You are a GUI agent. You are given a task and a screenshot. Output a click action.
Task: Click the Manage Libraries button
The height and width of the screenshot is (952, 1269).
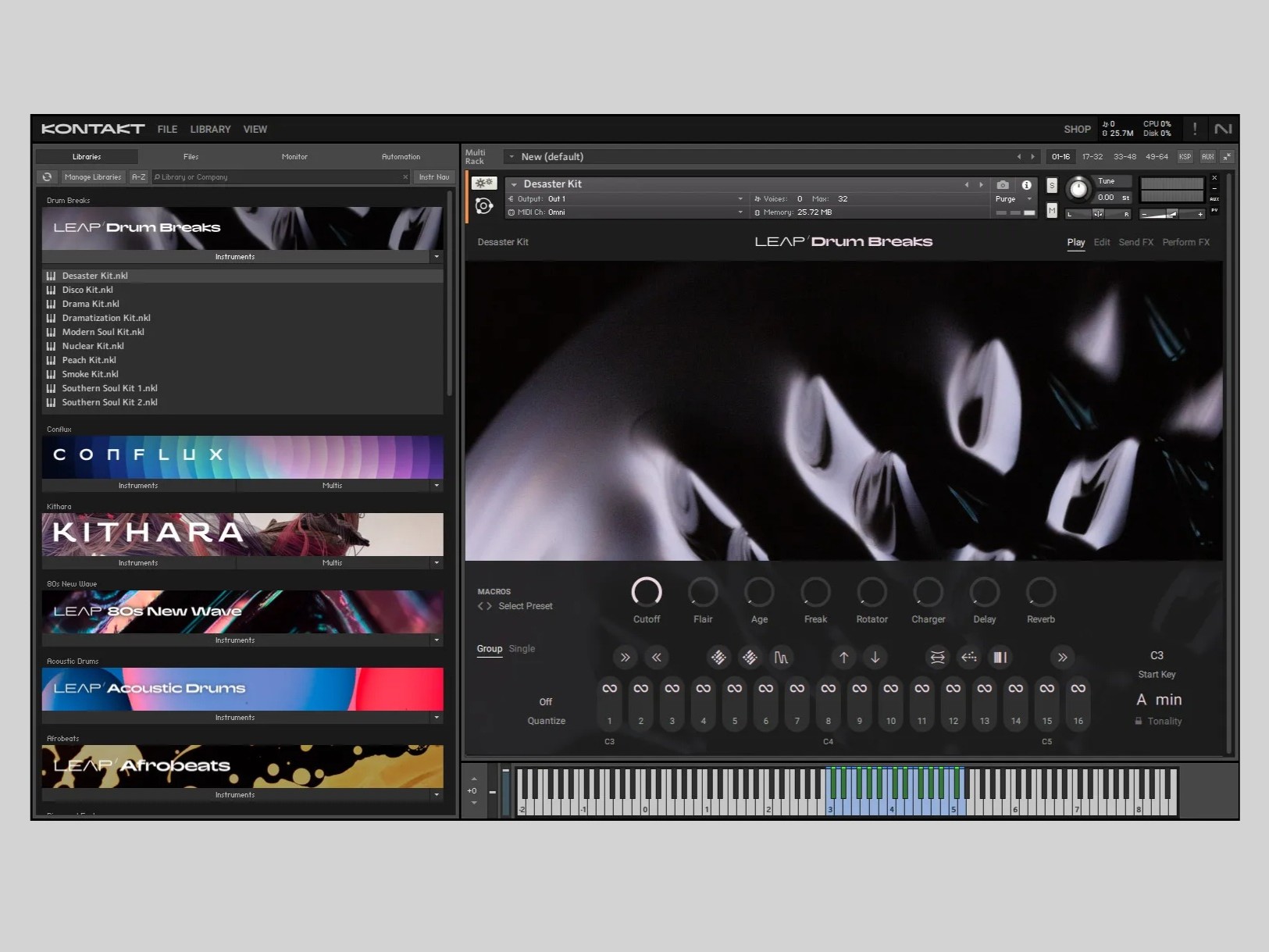(x=93, y=176)
